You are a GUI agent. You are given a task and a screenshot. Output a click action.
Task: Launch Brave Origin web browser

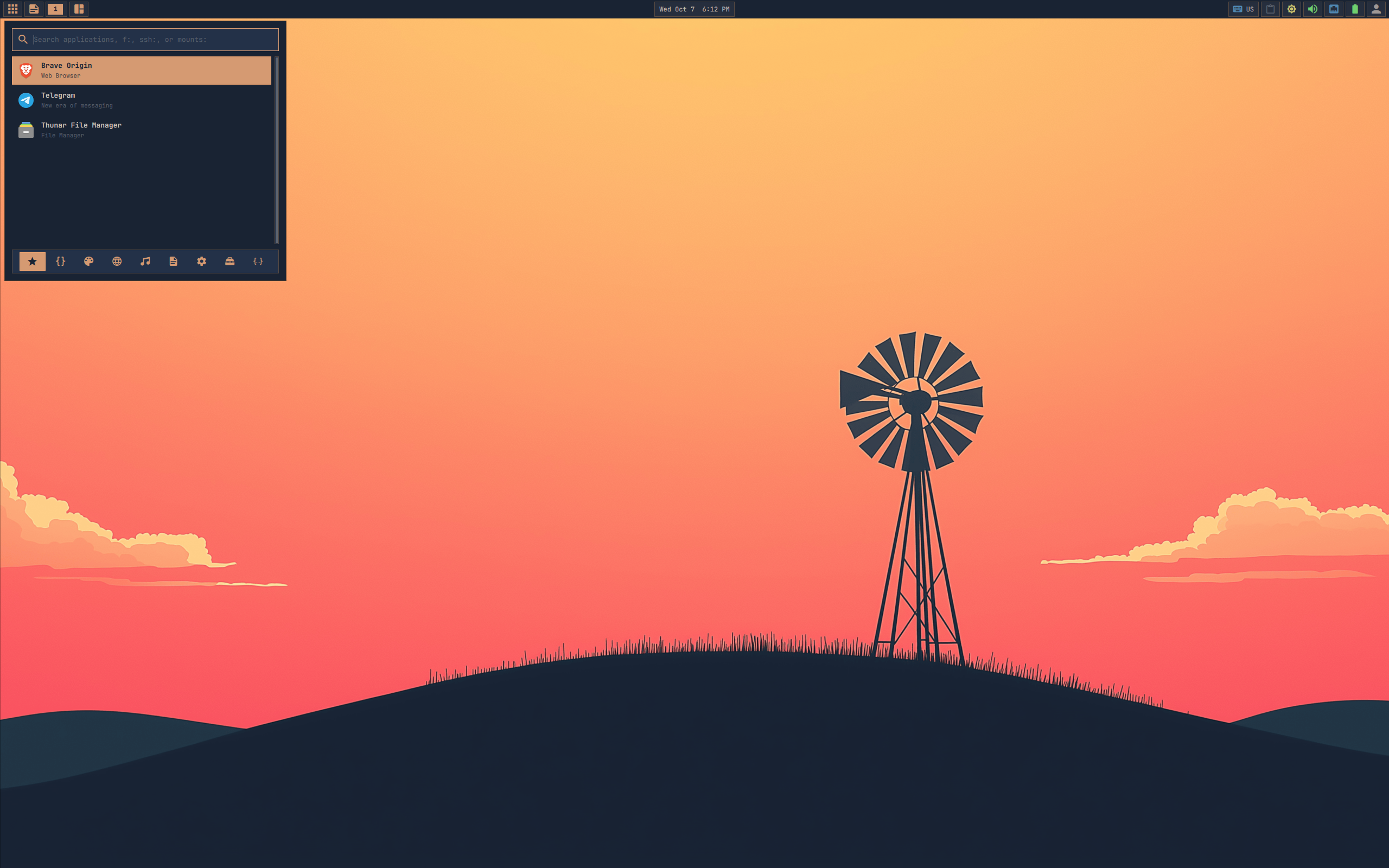click(x=141, y=70)
